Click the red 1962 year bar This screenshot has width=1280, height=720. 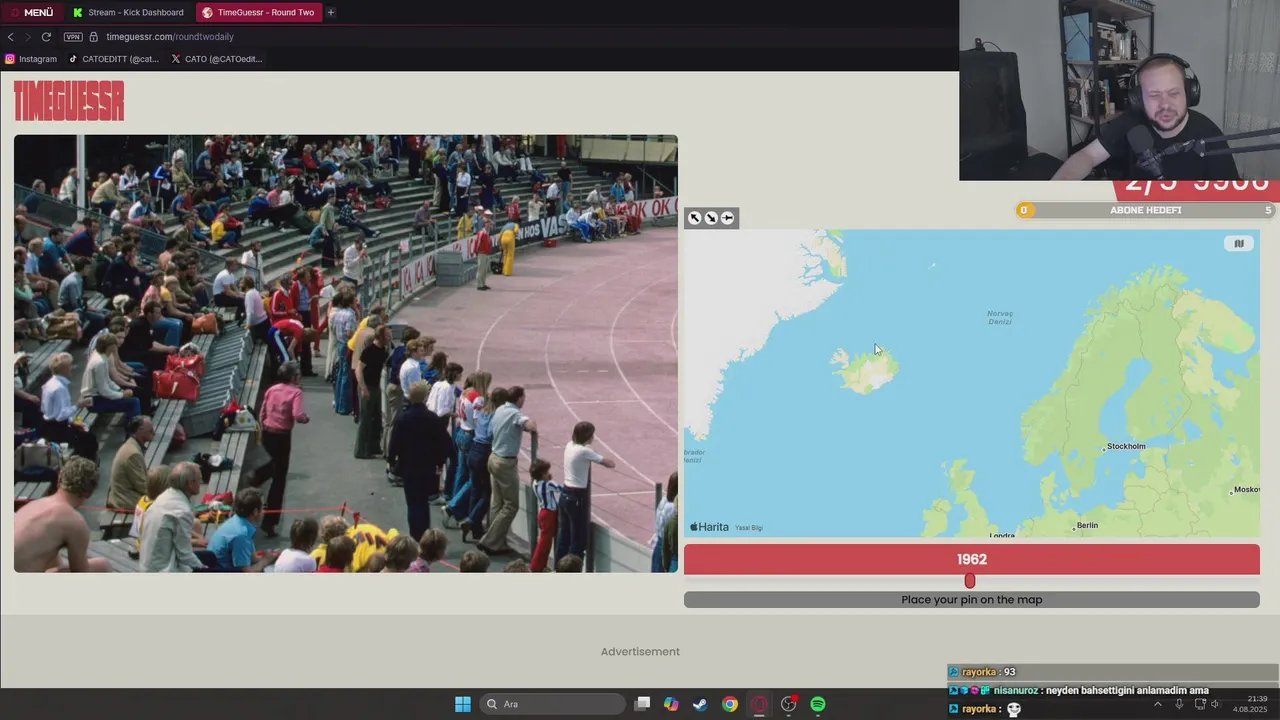pyautogui.click(x=972, y=559)
